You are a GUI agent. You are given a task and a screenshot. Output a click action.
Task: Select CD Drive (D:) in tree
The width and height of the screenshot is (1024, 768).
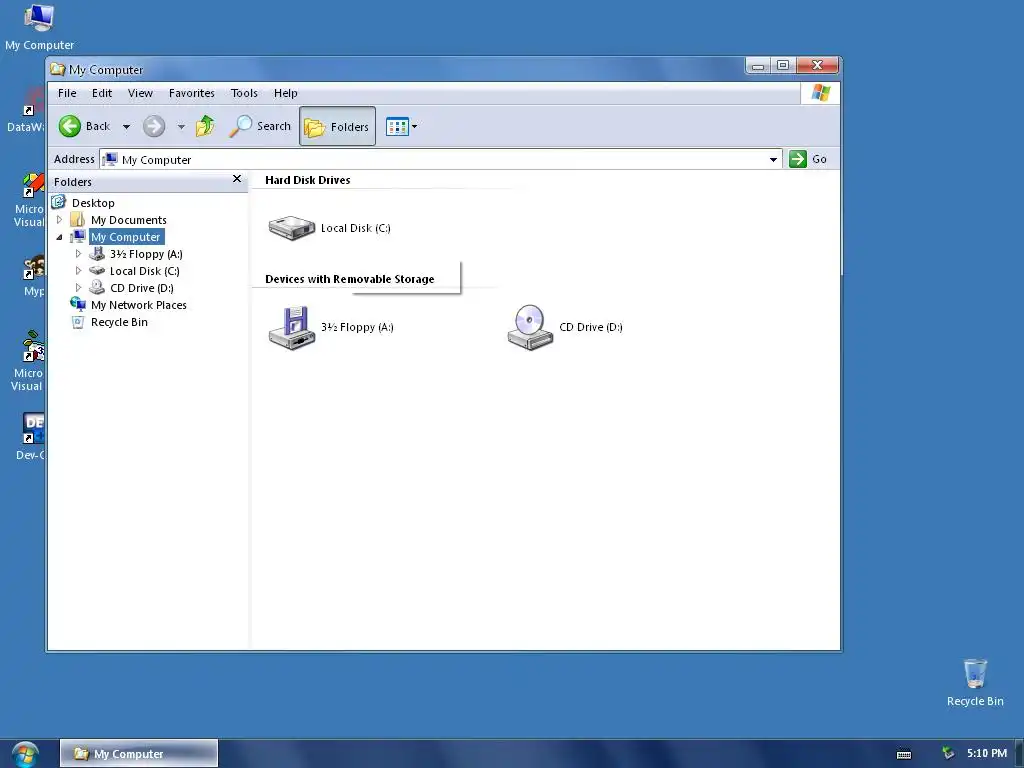point(142,288)
